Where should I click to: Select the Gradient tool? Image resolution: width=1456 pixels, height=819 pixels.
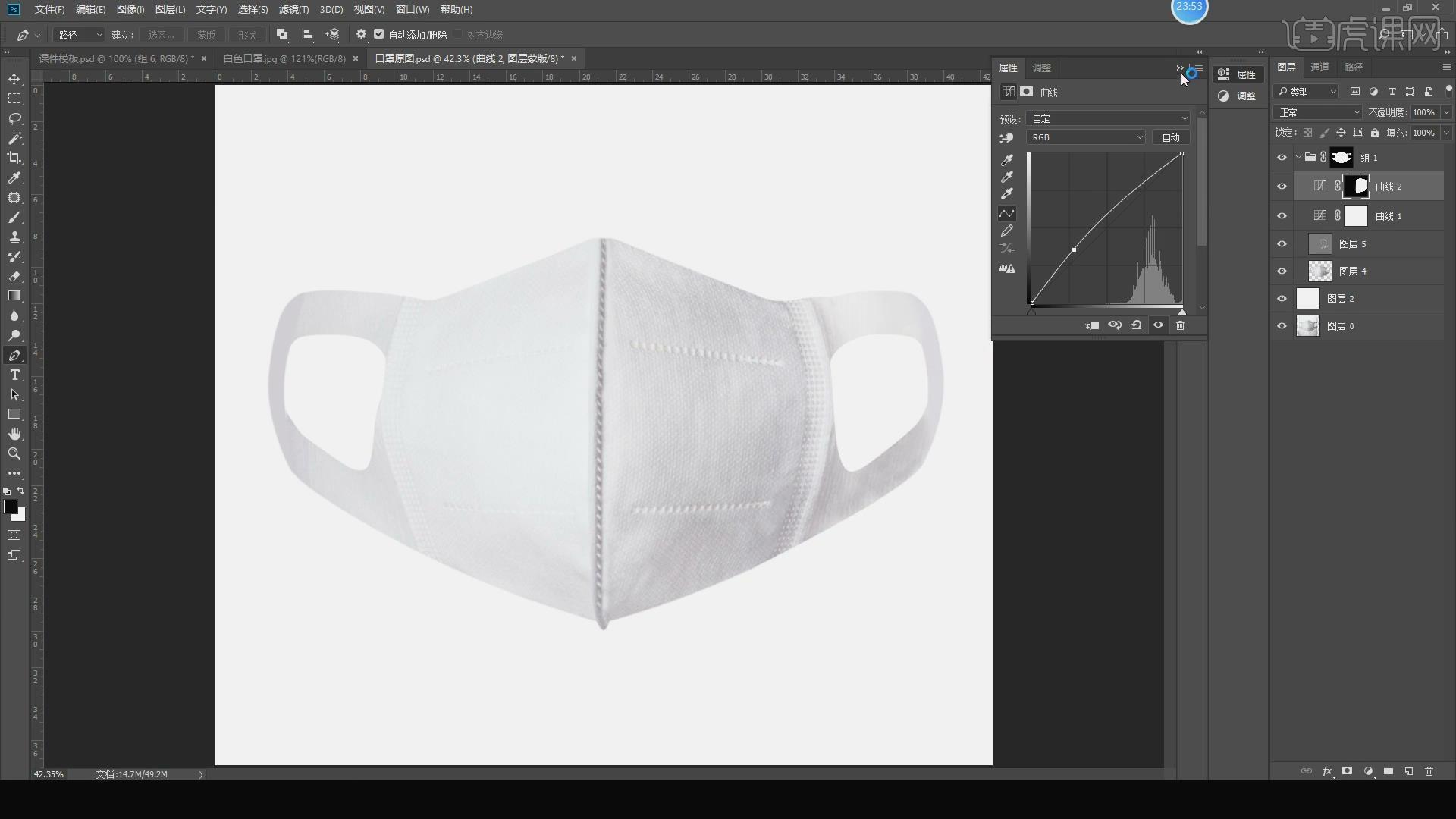[x=14, y=297]
